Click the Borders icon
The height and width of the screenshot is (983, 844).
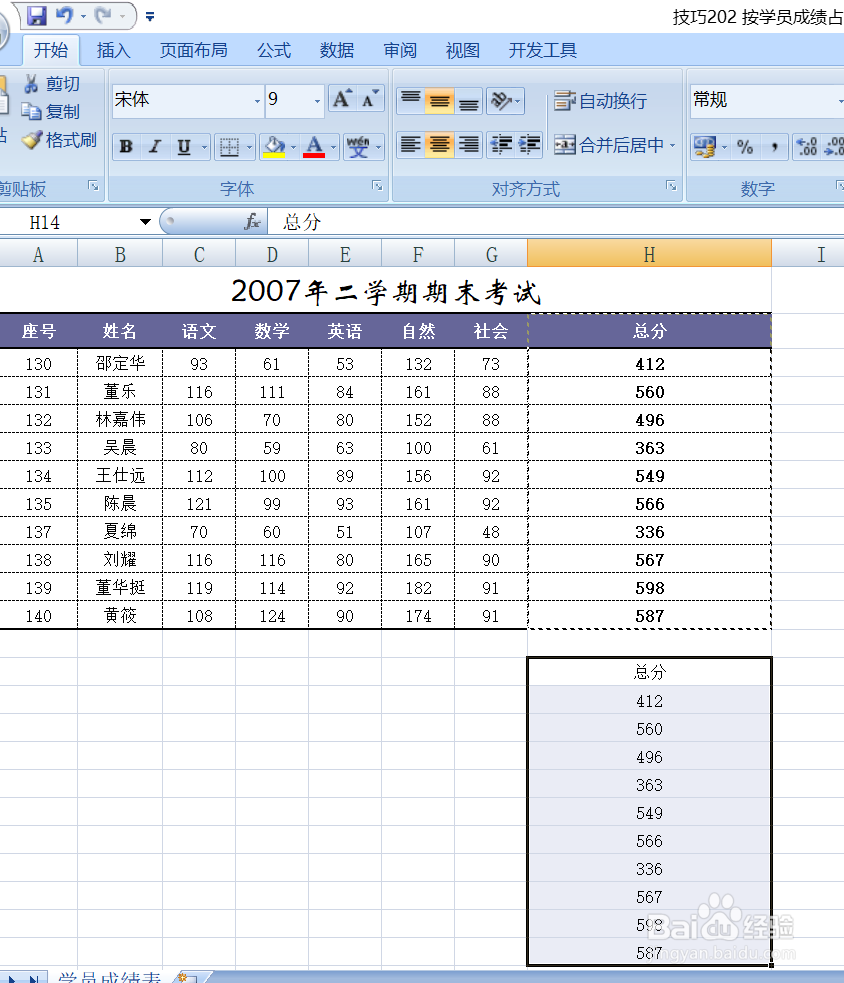(229, 147)
